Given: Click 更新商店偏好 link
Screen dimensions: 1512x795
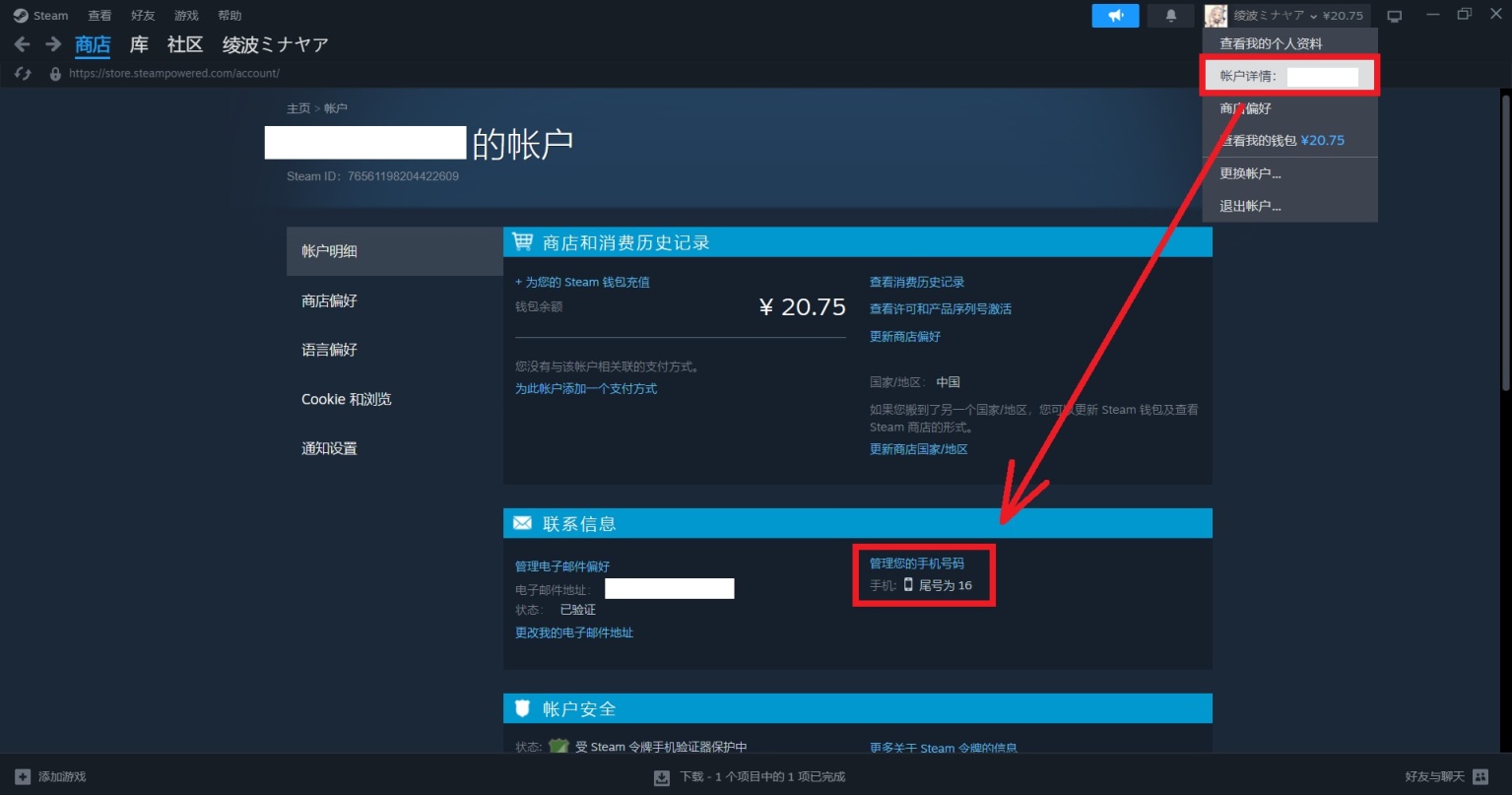Looking at the screenshot, I should point(905,336).
